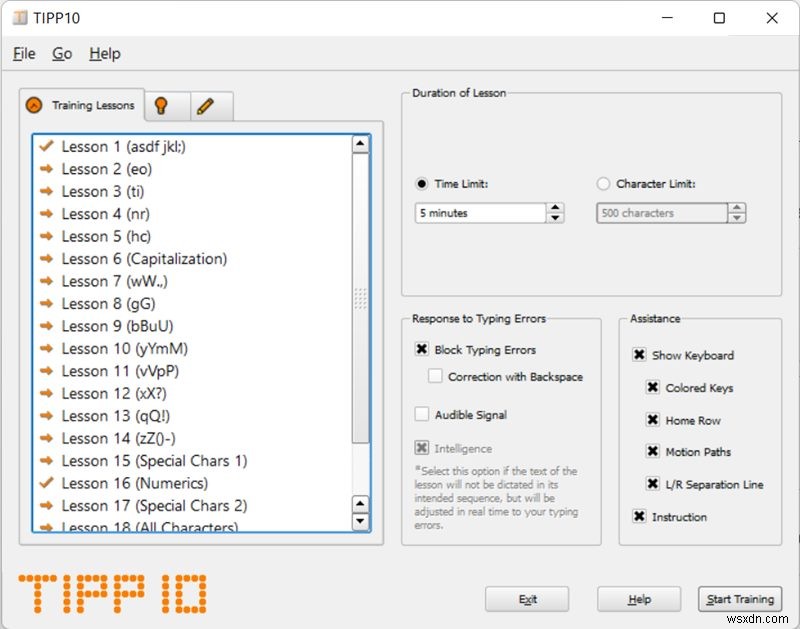Select Lesson 15 (Special Chars 1)

click(x=192, y=461)
